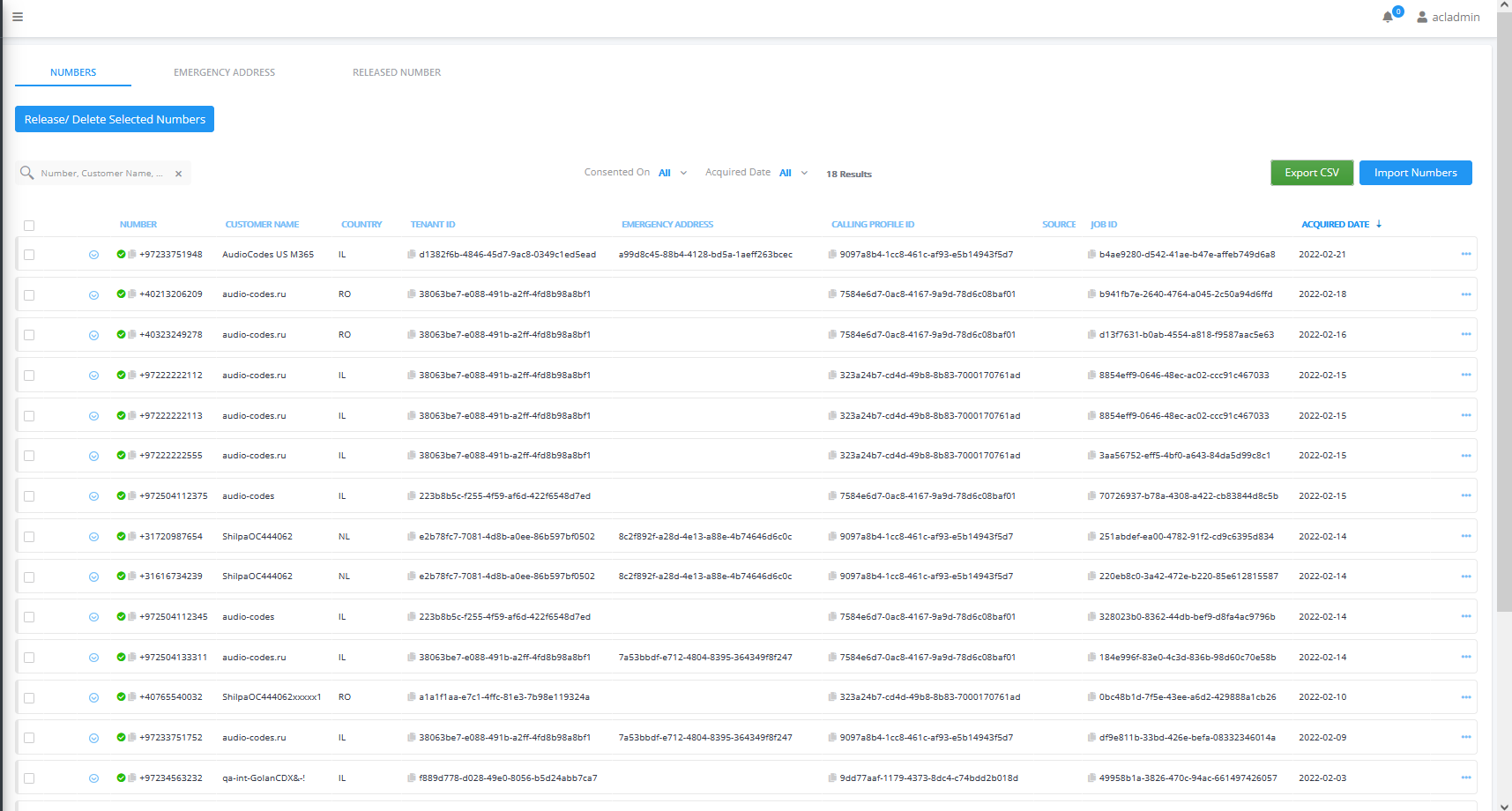Click the Export CSV button

[x=1312, y=173]
